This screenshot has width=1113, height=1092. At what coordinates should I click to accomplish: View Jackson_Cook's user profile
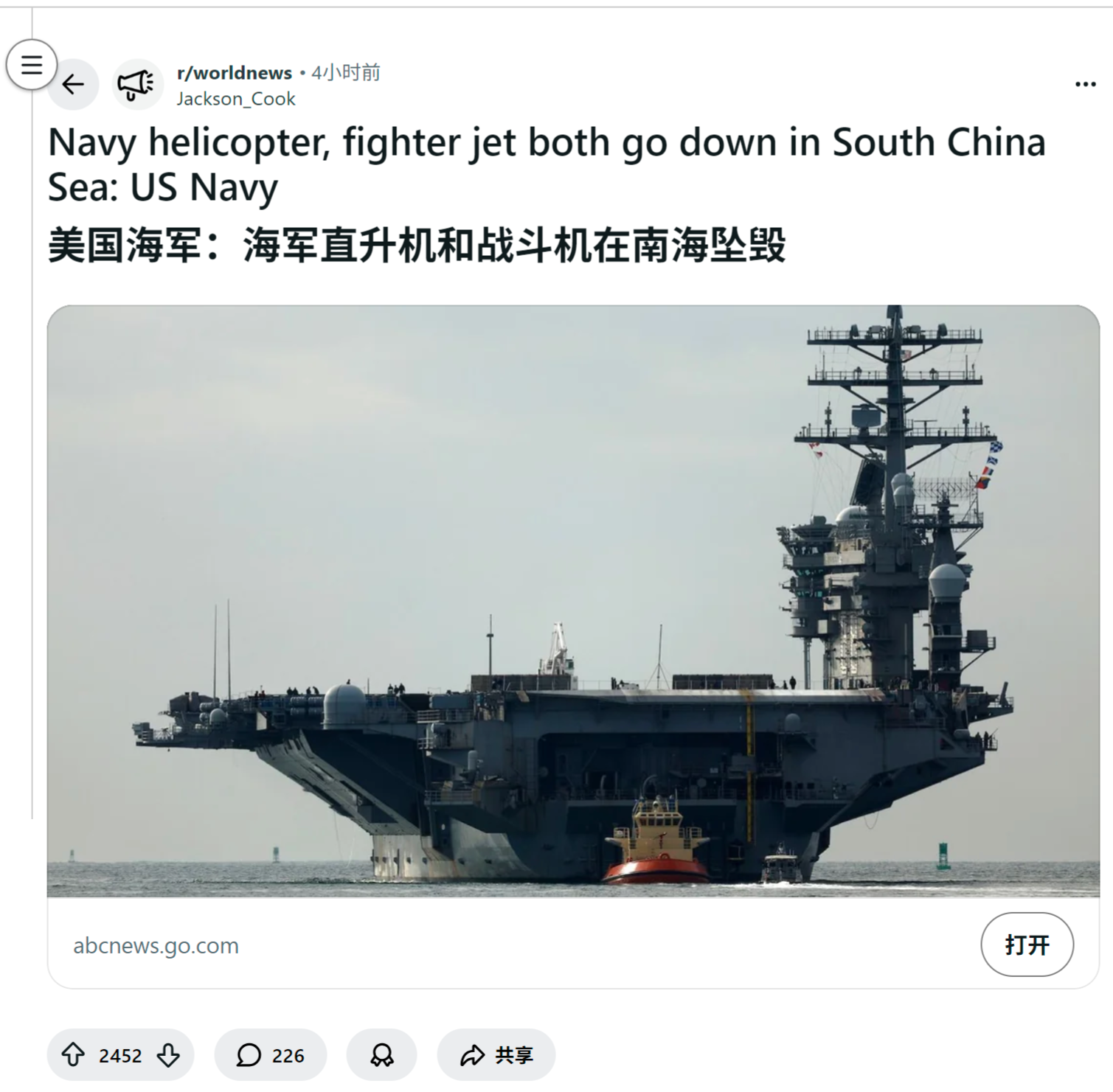[x=236, y=99]
